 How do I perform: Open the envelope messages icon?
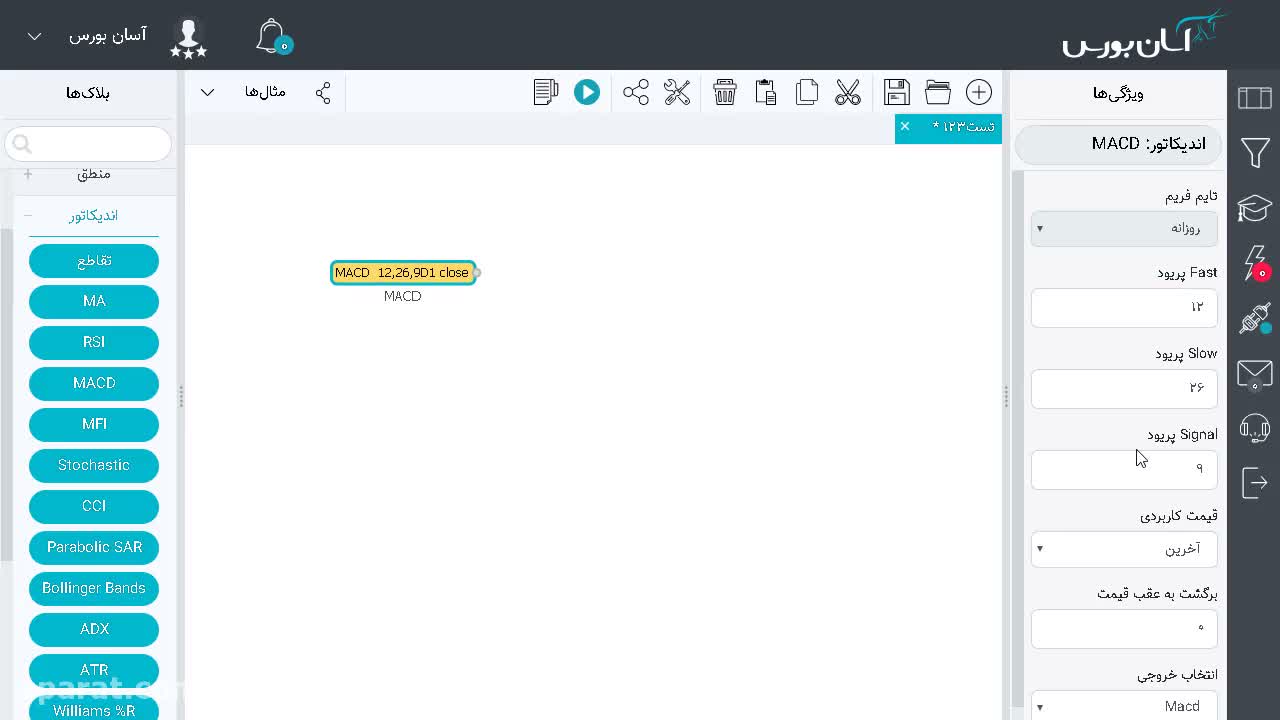pyautogui.click(x=1255, y=375)
